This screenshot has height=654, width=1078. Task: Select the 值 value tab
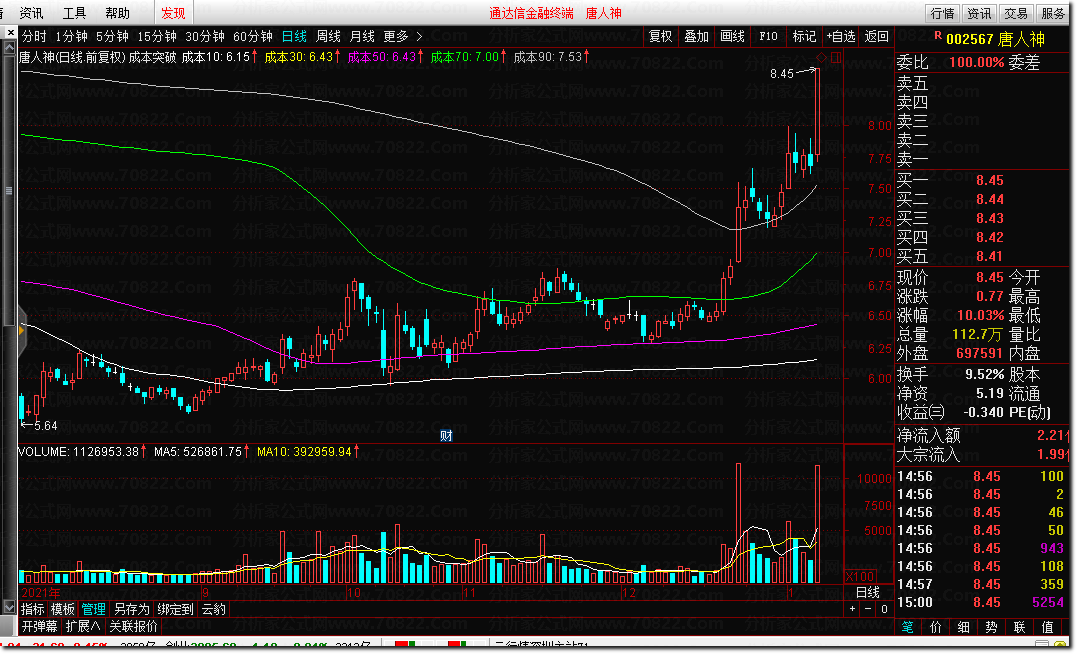(1048, 626)
